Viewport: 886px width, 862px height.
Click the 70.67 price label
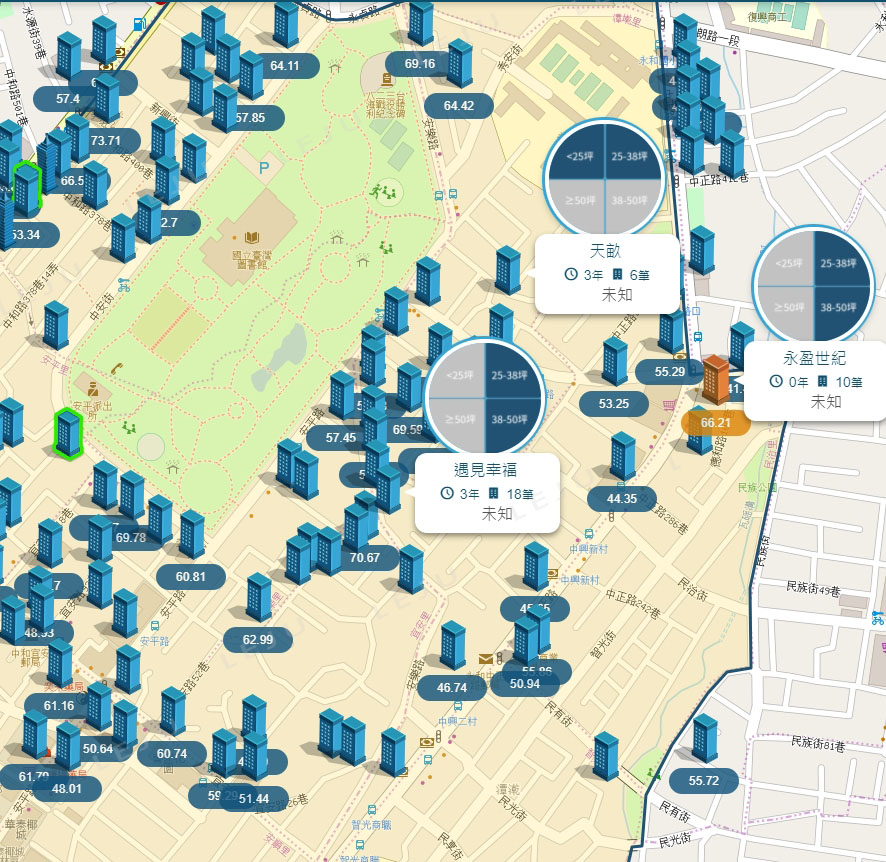pyautogui.click(x=364, y=558)
